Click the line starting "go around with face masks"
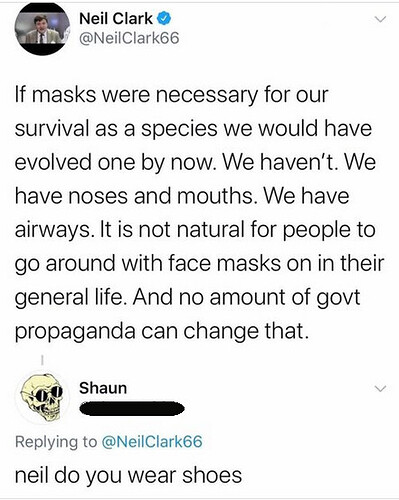The width and height of the screenshot is (399, 500). click(199, 264)
